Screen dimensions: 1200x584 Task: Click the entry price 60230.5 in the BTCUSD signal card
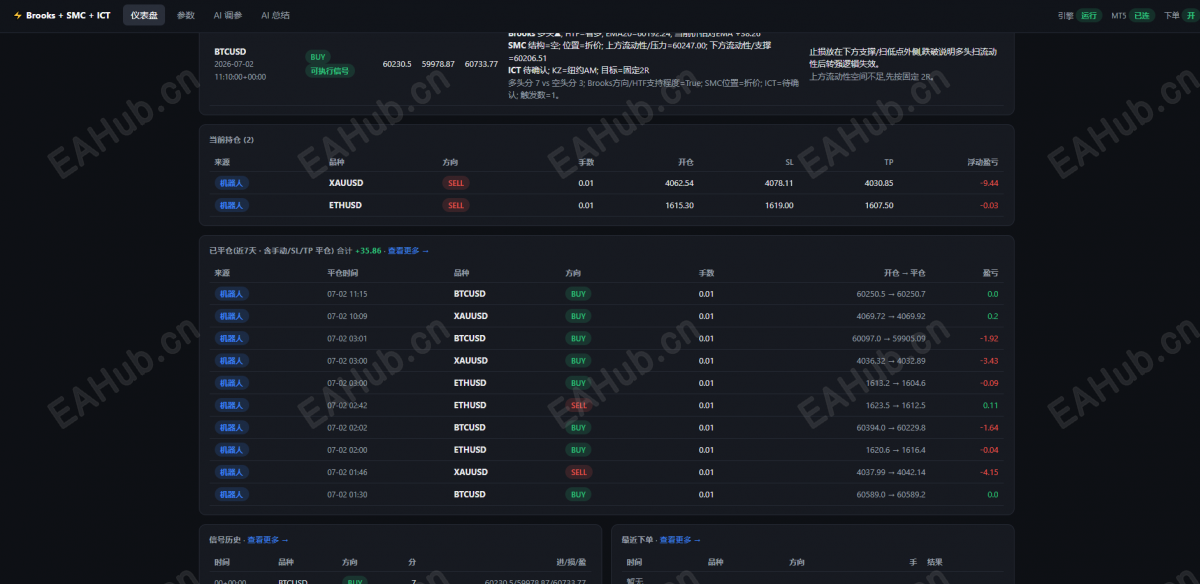(397, 64)
